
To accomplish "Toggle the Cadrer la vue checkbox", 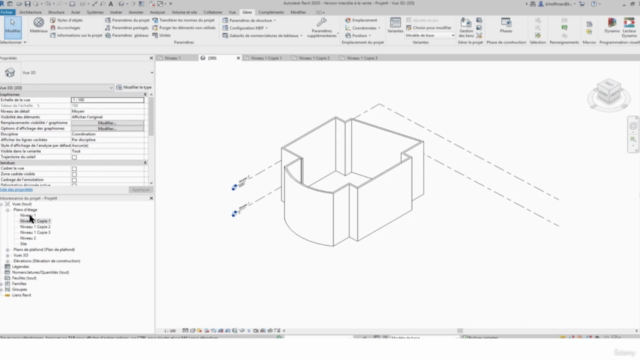I will (x=74, y=169).
